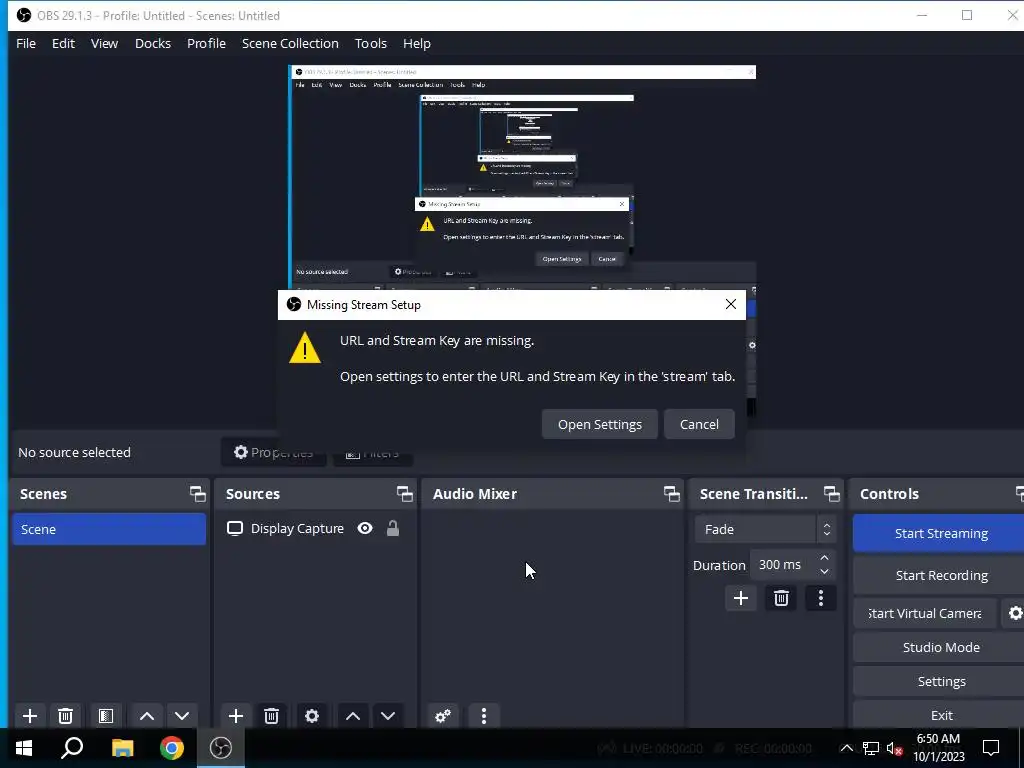Click Start Virtual Camera

coord(925,613)
